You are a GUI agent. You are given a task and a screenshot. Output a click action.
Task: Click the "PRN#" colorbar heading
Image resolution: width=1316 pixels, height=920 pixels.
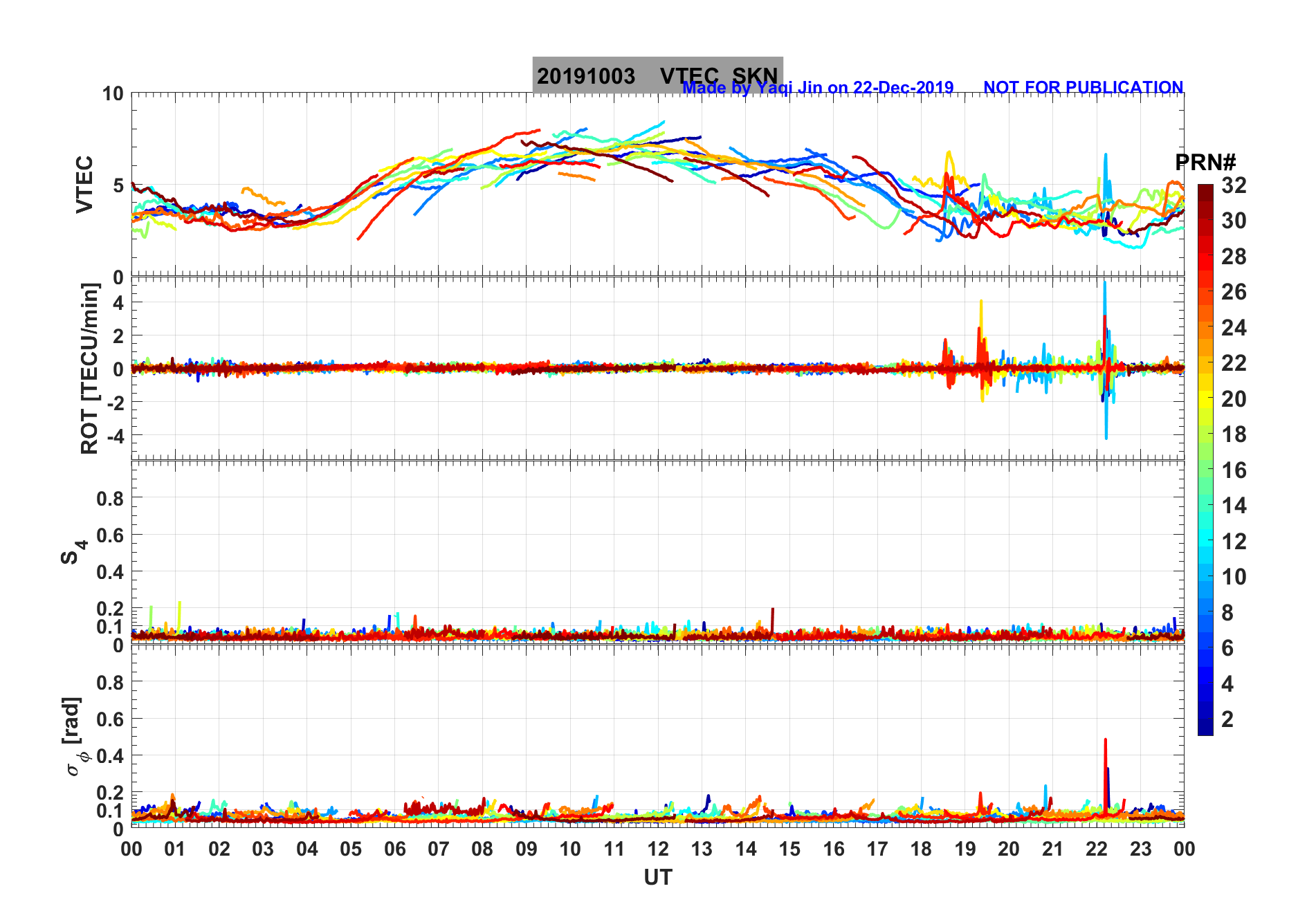click(1205, 163)
